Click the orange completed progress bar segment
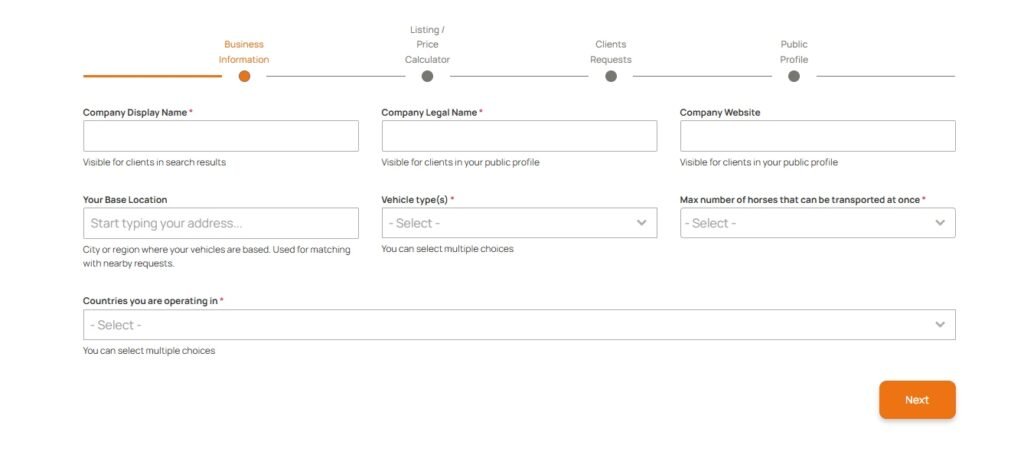The width and height of the screenshot is (1024, 458). pos(152,76)
